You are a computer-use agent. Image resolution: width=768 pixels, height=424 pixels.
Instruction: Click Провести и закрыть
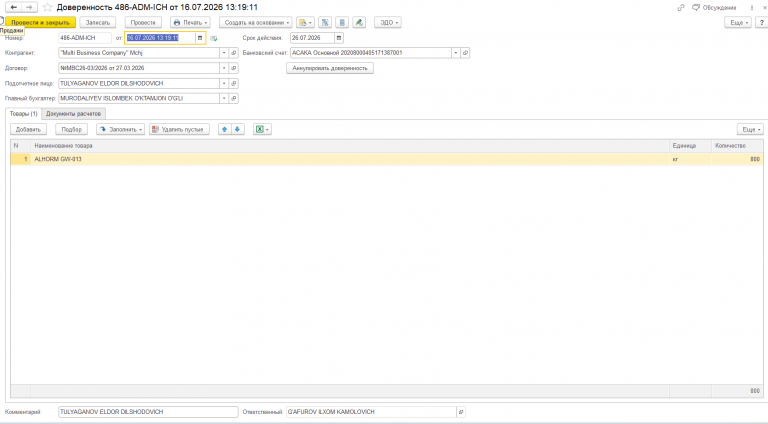[x=40, y=23]
